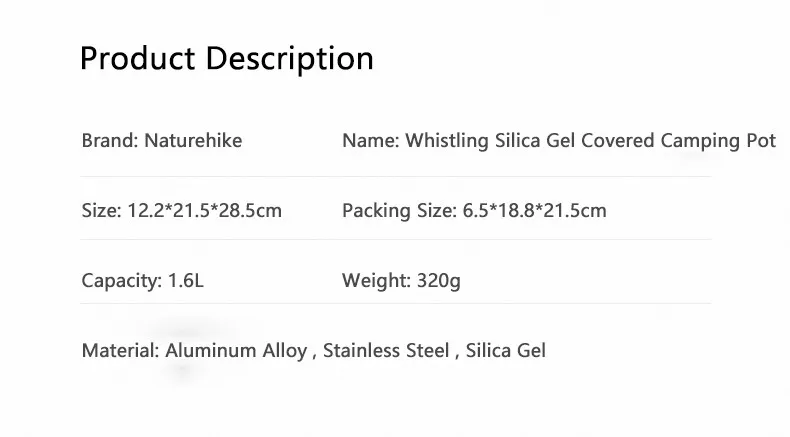Click the "Material:" label

[118, 351]
